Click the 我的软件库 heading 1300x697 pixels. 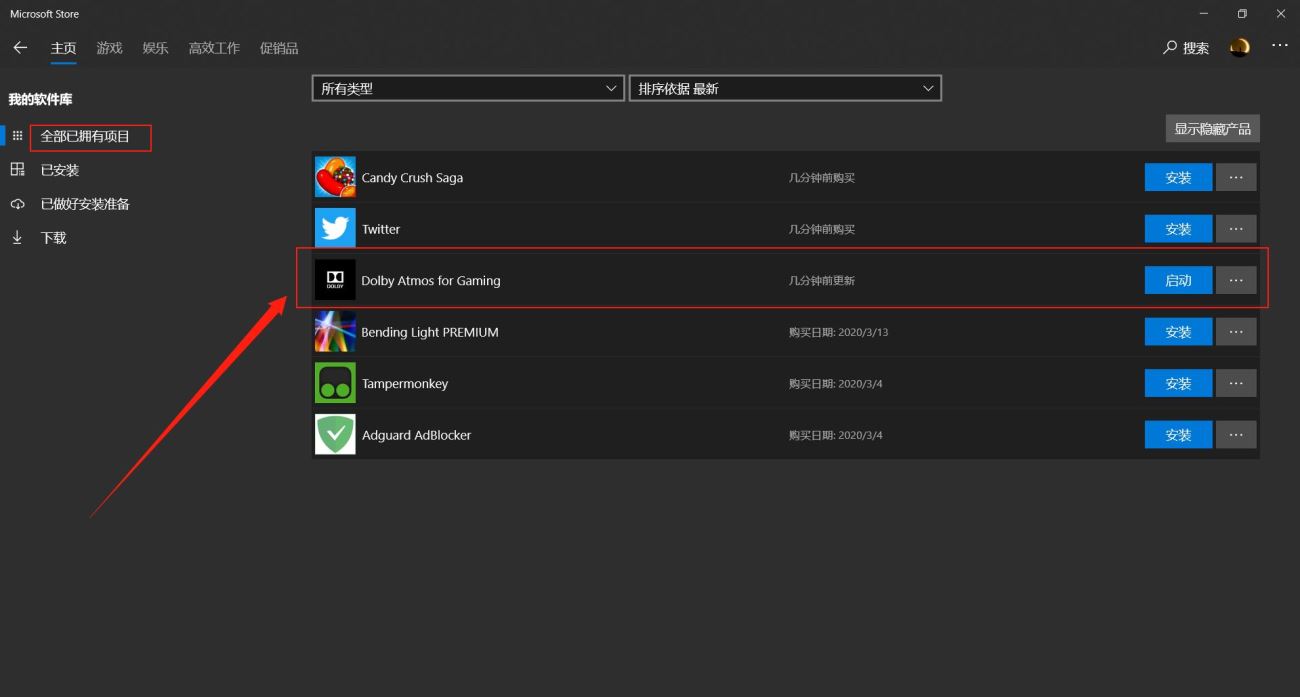[x=40, y=99]
